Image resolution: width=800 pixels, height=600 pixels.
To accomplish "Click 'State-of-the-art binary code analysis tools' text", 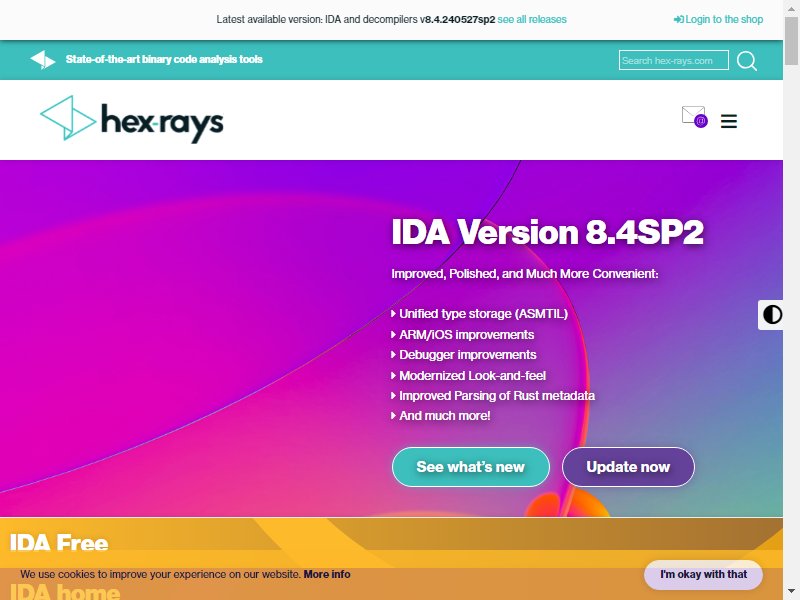I will point(164,59).
